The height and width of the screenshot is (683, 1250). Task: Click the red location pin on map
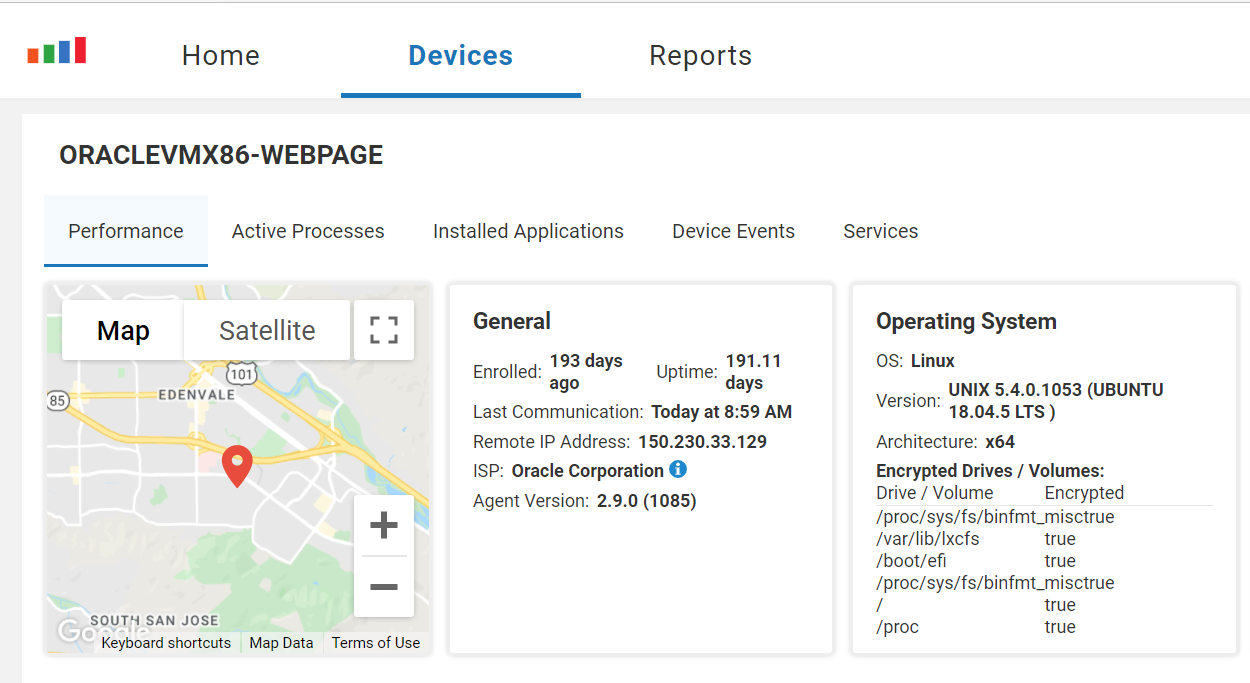click(x=237, y=466)
